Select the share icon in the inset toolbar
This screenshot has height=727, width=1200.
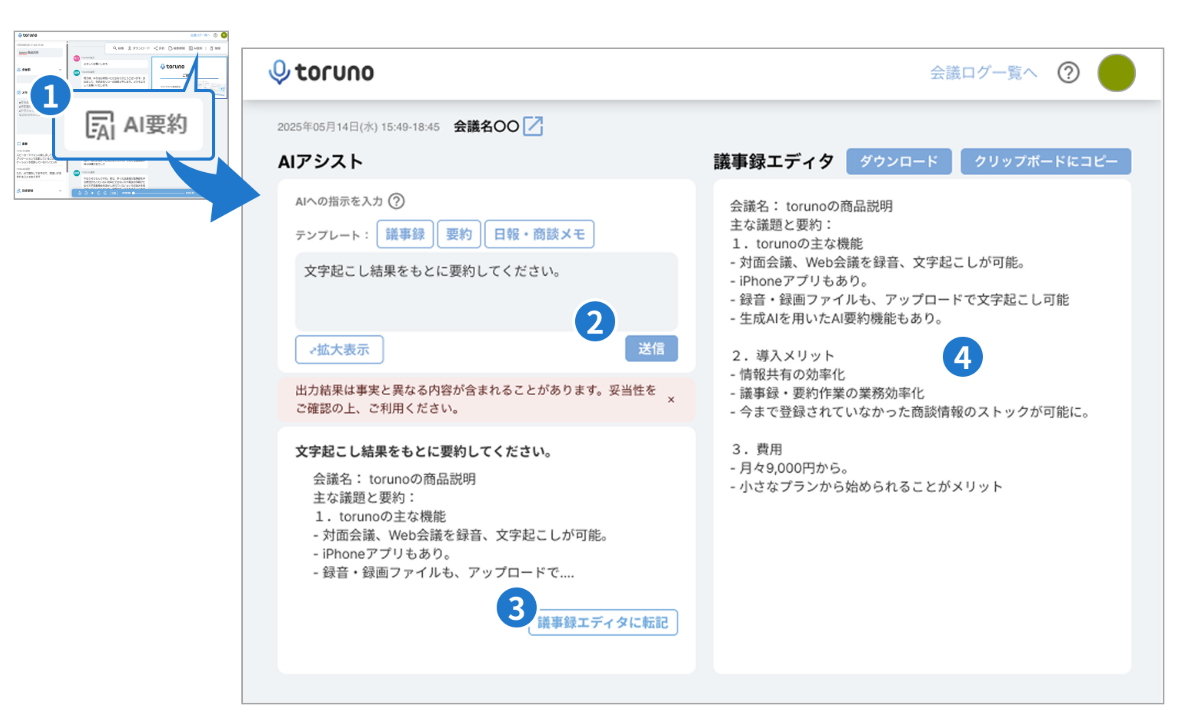[x=156, y=48]
